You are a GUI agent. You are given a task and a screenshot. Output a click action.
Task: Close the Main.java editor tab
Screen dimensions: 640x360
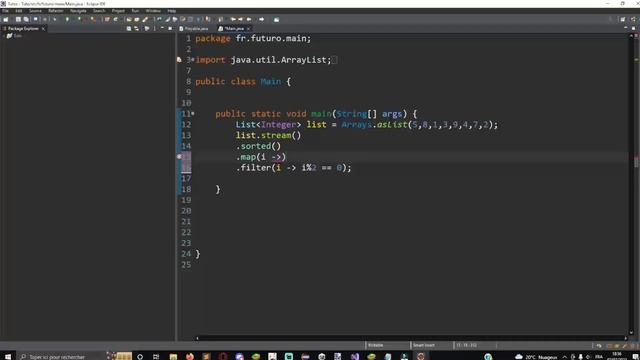(248, 29)
